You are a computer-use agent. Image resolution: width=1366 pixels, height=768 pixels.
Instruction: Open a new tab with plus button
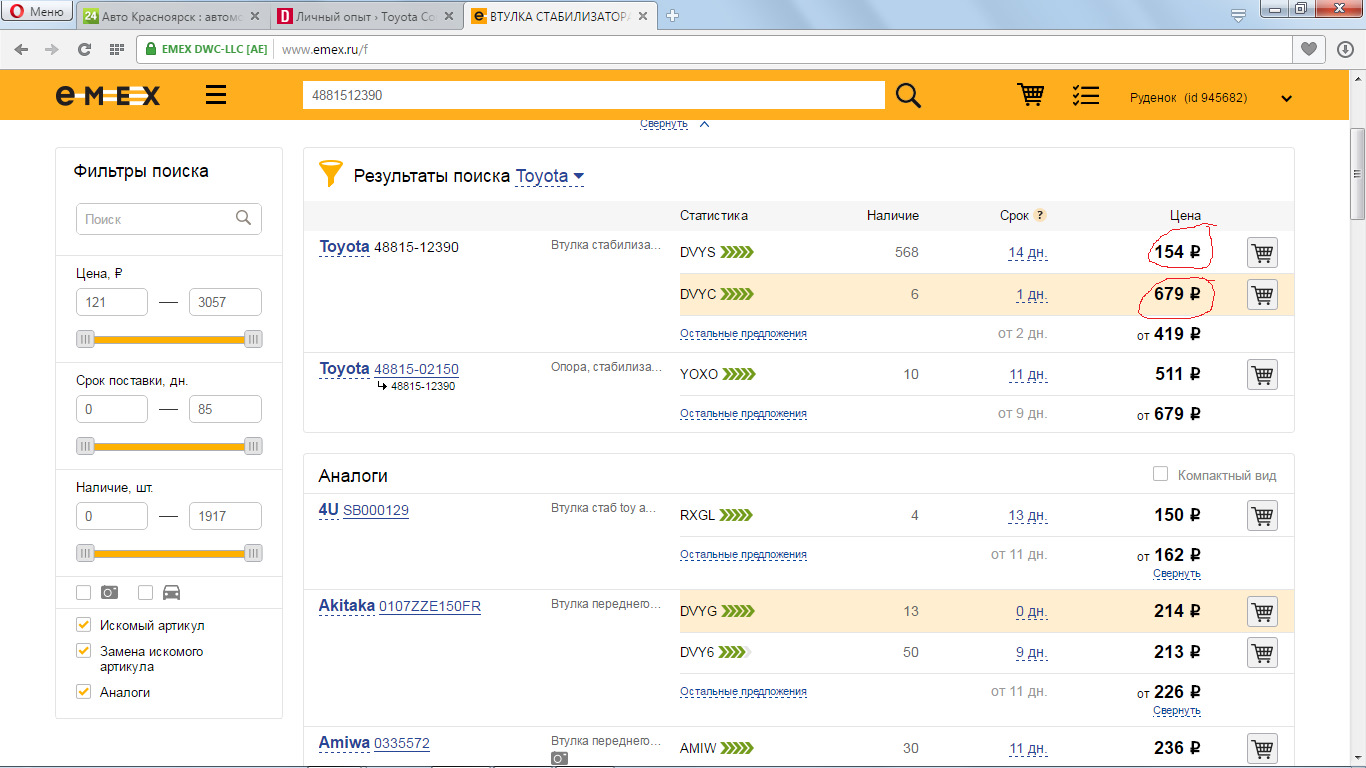(672, 15)
